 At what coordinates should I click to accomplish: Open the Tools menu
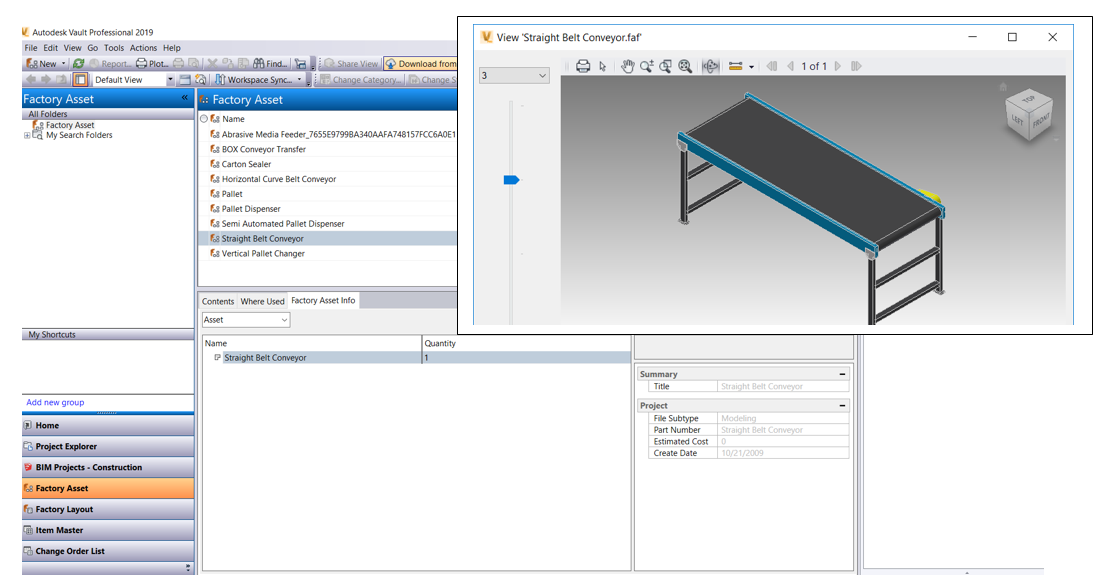[114, 48]
